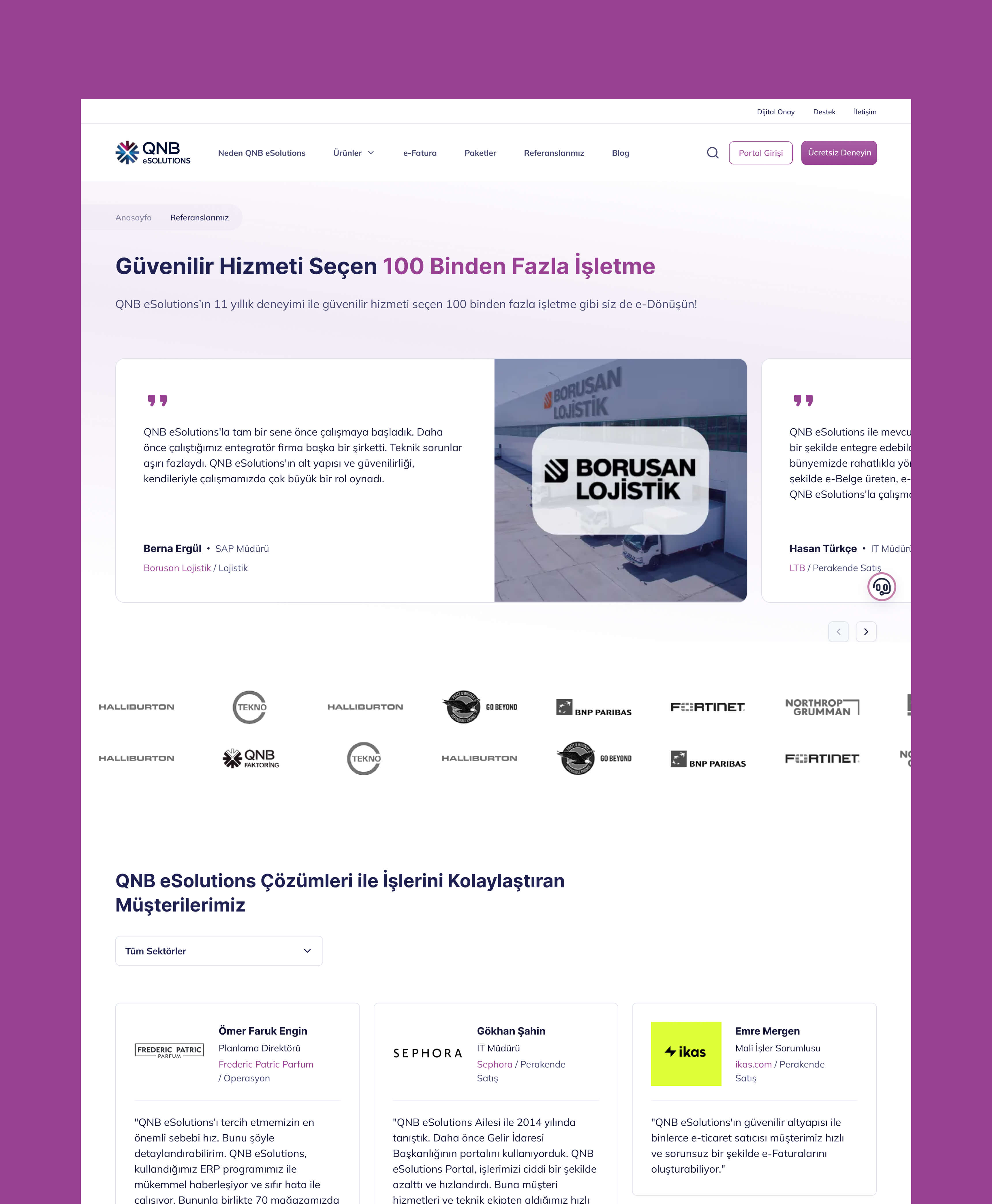Image resolution: width=992 pixels, height=1204 pixels.
Task: Click the Borusan Lojistik testimonial image
Action: click(x=620, y=480)
